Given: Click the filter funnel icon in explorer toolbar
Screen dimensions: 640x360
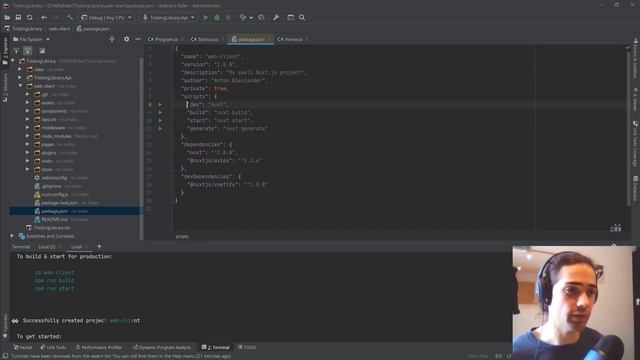Looking at the screenshot, I should 16,51.
